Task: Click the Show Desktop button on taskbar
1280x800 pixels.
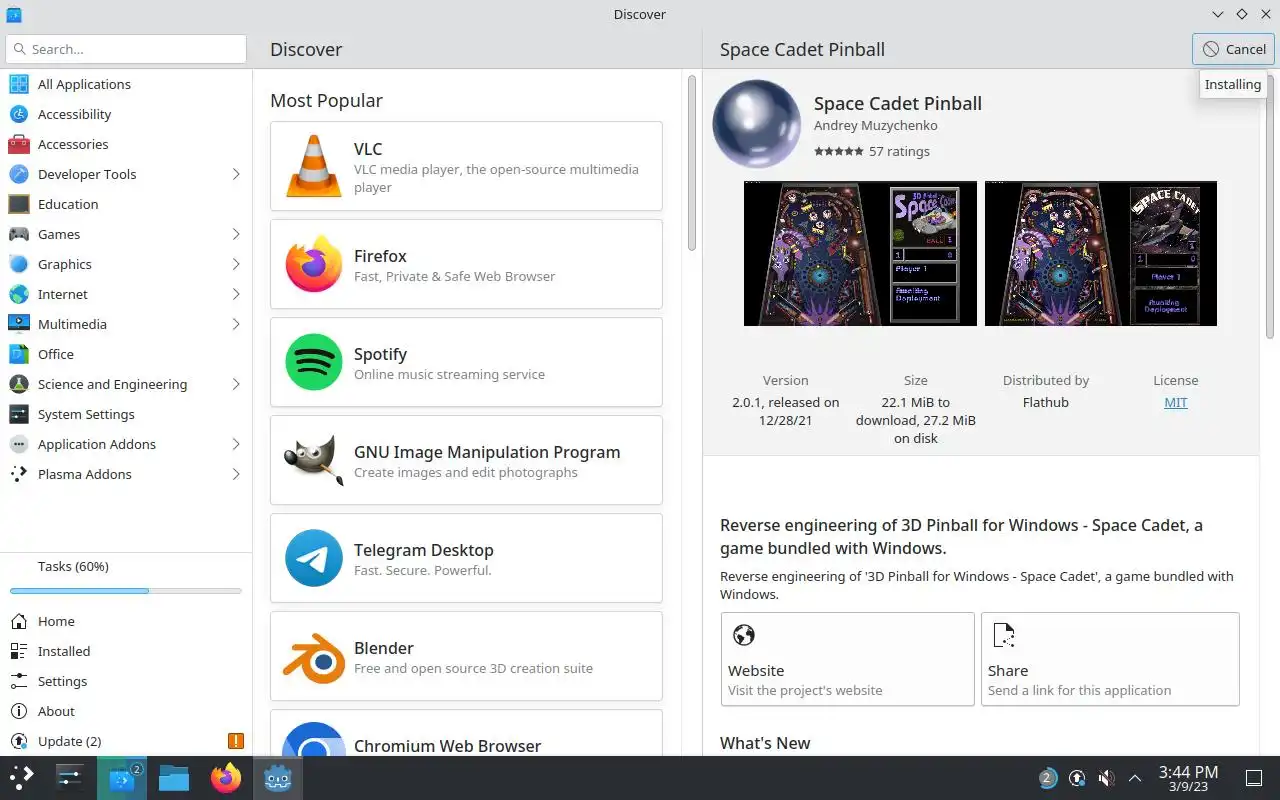Action: click(x=1254, y=778)
